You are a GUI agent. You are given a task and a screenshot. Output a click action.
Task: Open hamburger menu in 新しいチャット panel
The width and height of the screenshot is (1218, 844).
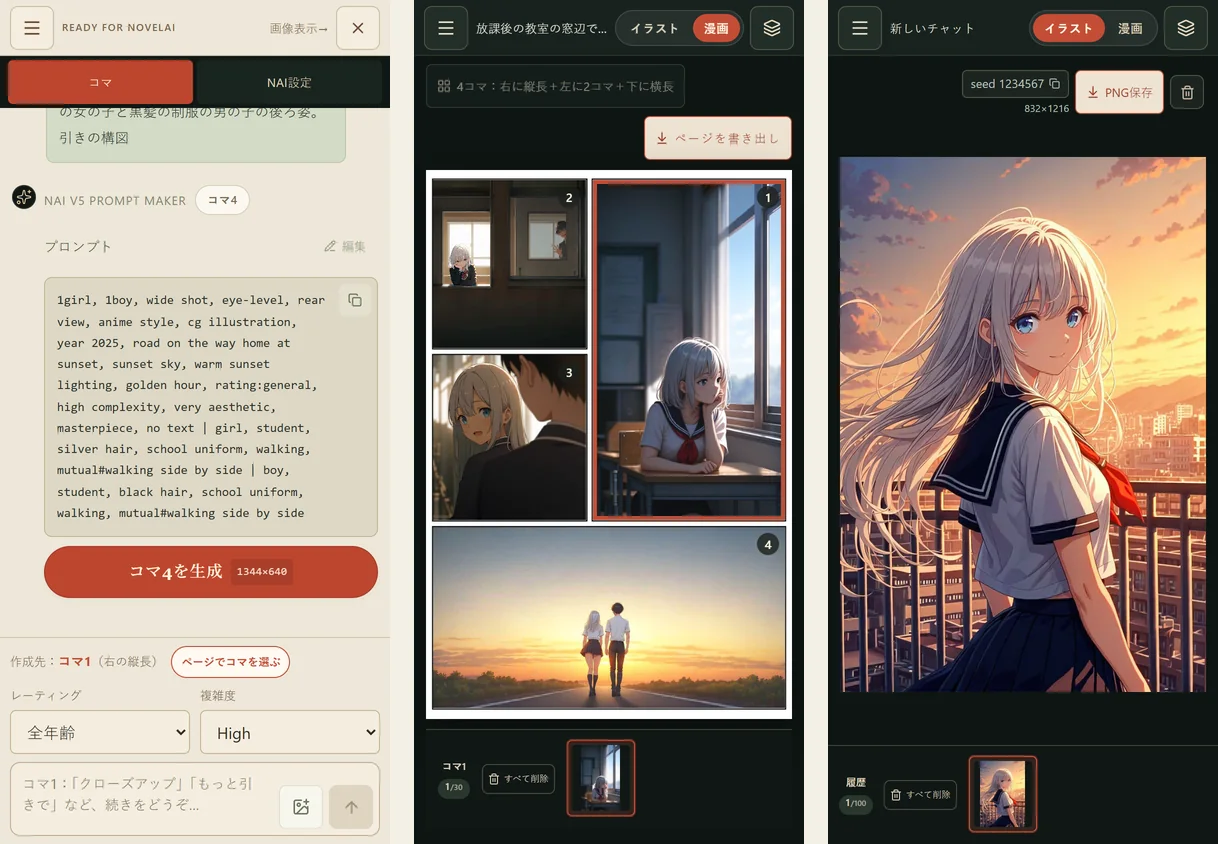pos(860,28)
